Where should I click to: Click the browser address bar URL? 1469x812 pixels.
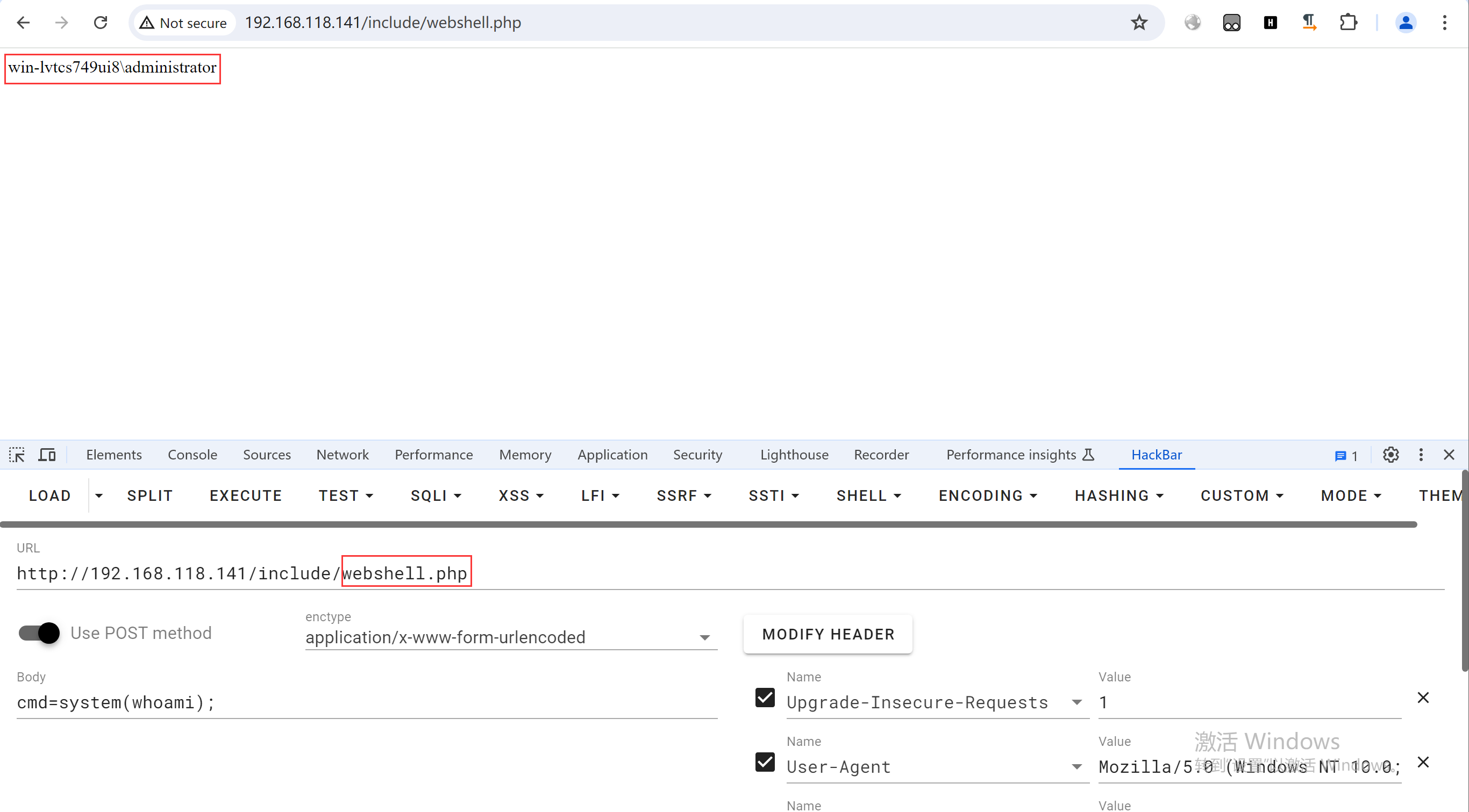[x=383, y=23]
